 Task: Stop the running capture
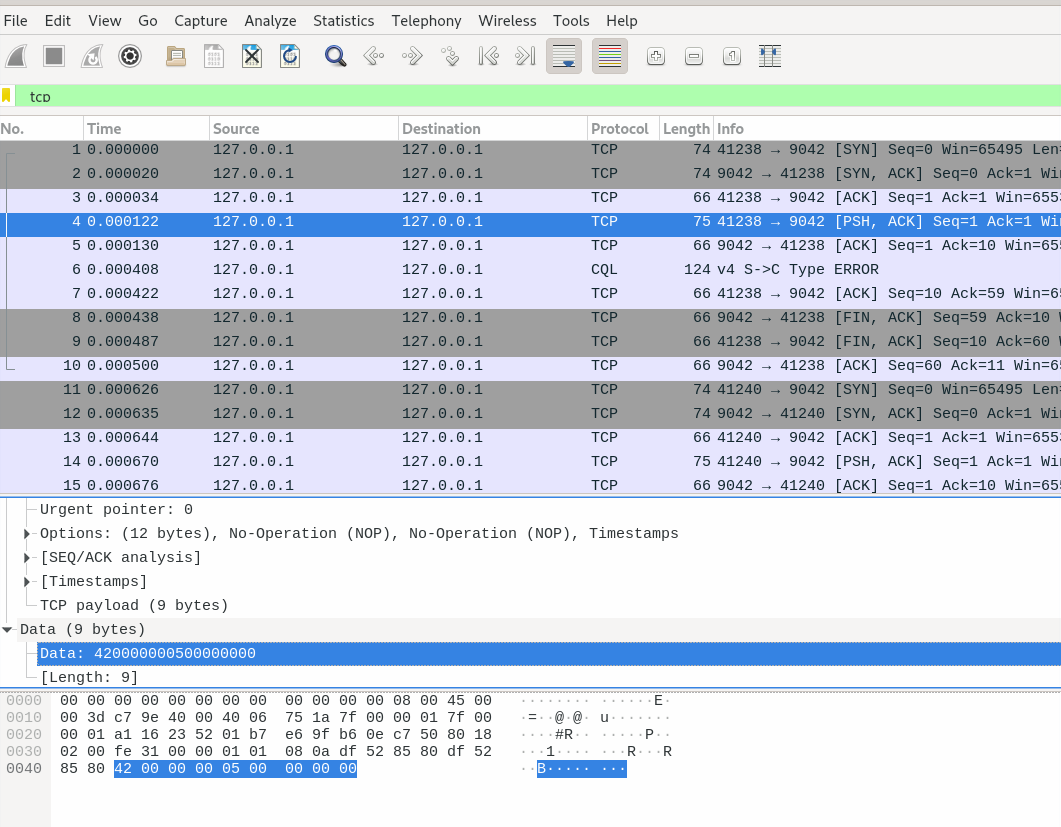click(53, 56)
